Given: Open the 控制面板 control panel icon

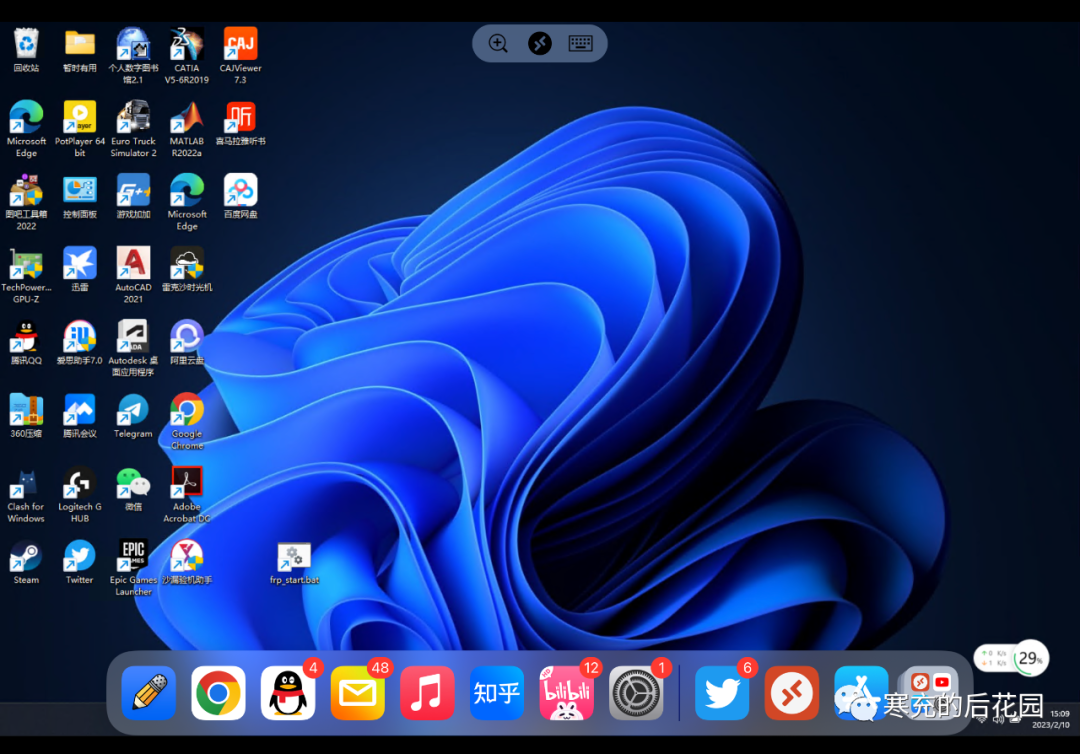Looking at the screenshot, I should pyautogui.click(x=80, y=196).
